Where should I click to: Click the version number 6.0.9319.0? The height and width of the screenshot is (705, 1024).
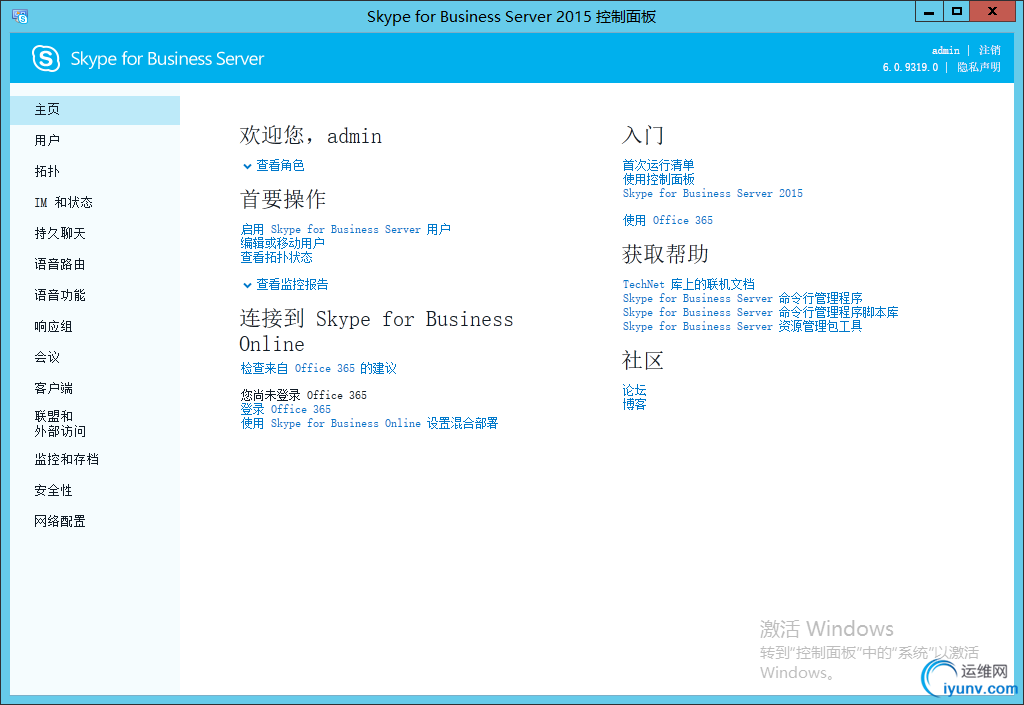(910, 67)
